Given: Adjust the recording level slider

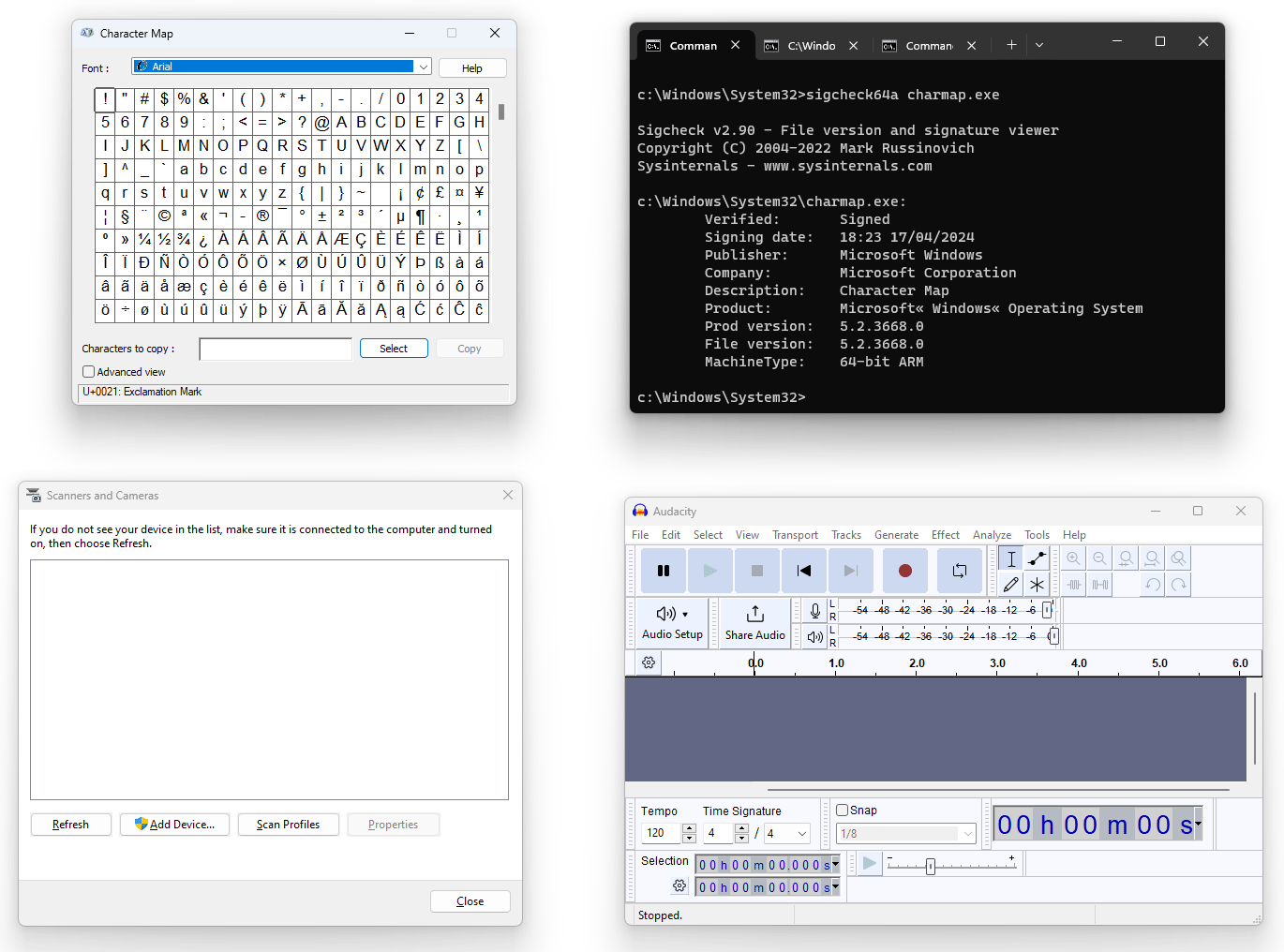Looking at the screenshot, I should pos(1048,610).
